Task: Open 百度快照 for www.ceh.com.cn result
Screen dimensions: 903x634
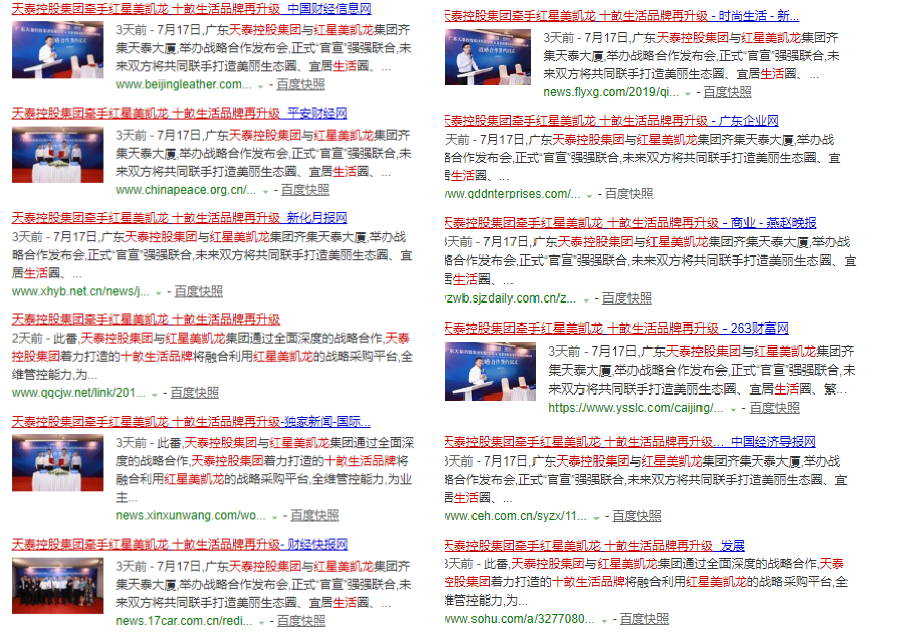Action: click(x=636, y=516)
